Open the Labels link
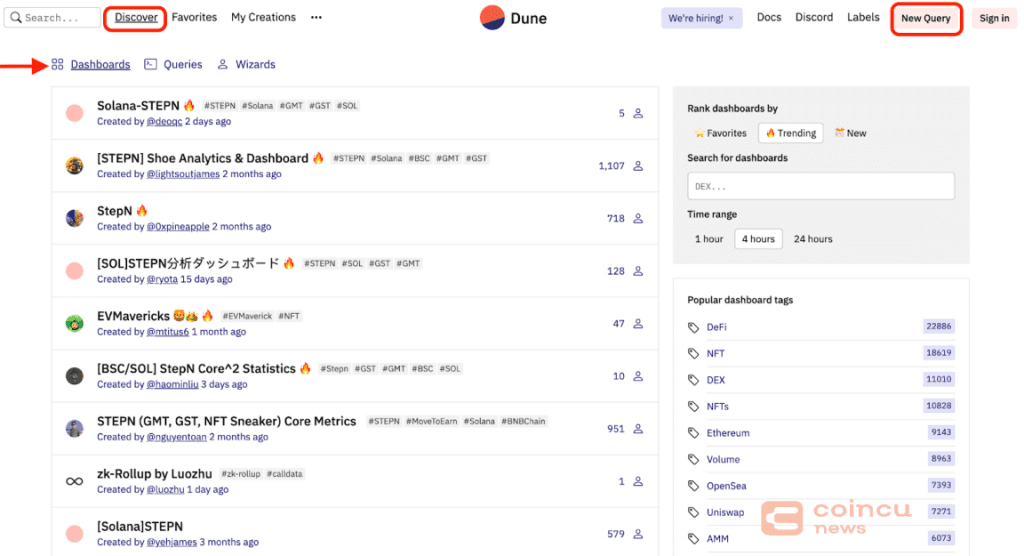 click(863, 18)
